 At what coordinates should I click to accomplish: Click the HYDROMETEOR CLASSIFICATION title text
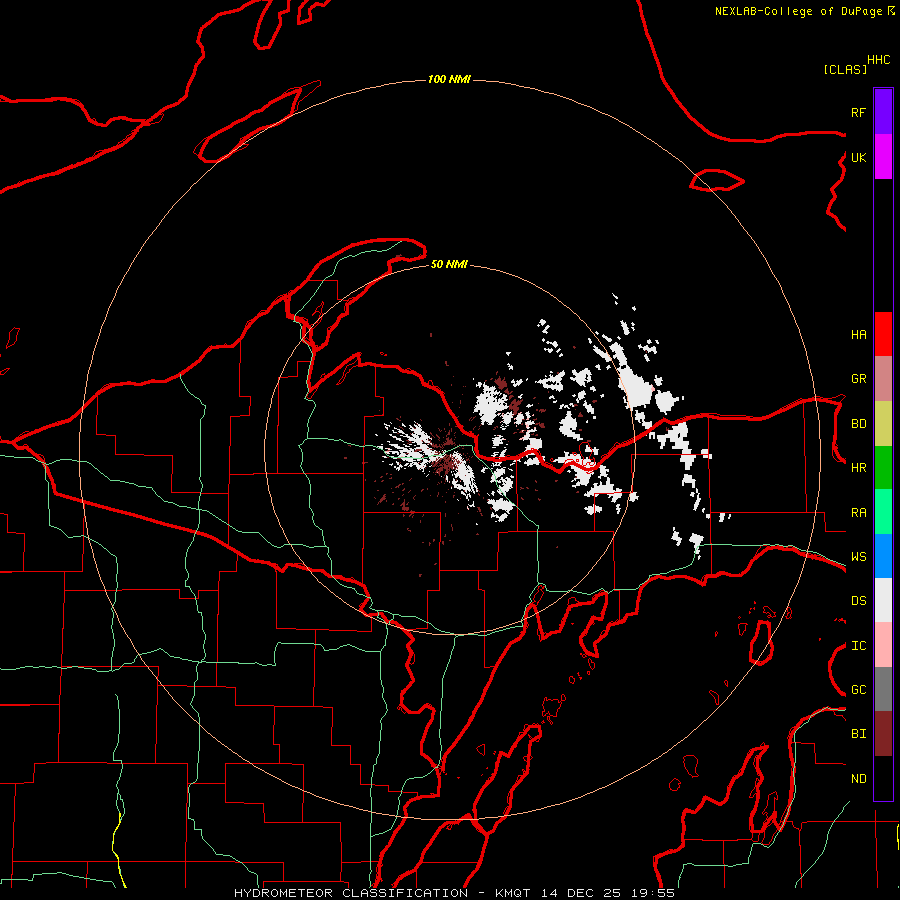[351, 893]
